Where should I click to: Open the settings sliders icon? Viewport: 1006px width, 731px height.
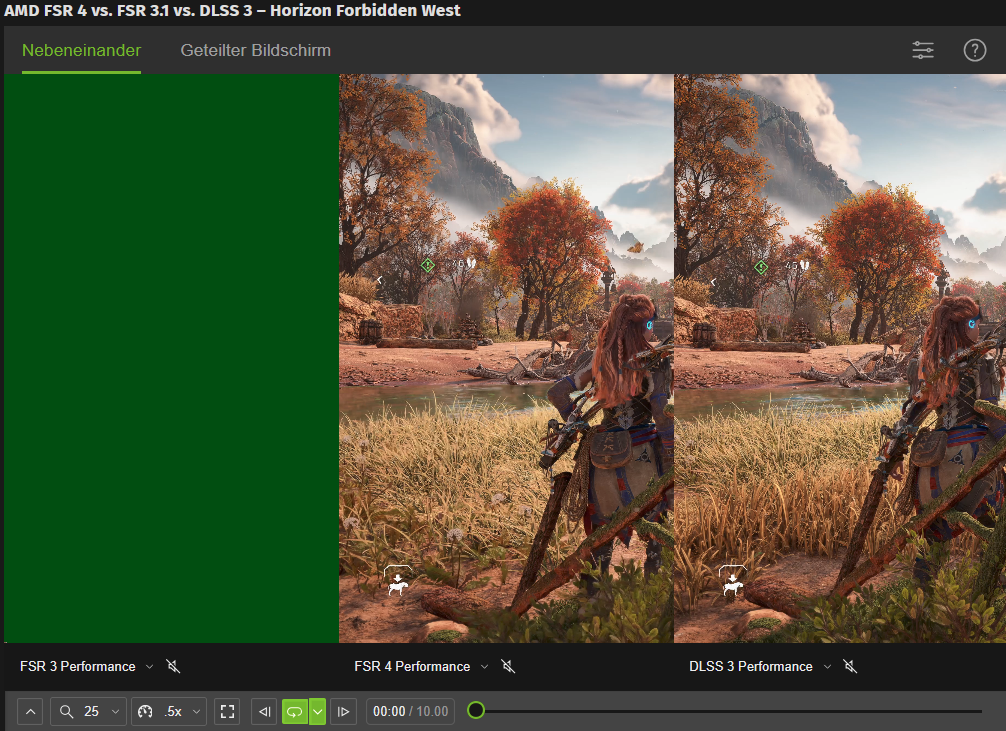[923, 50]
